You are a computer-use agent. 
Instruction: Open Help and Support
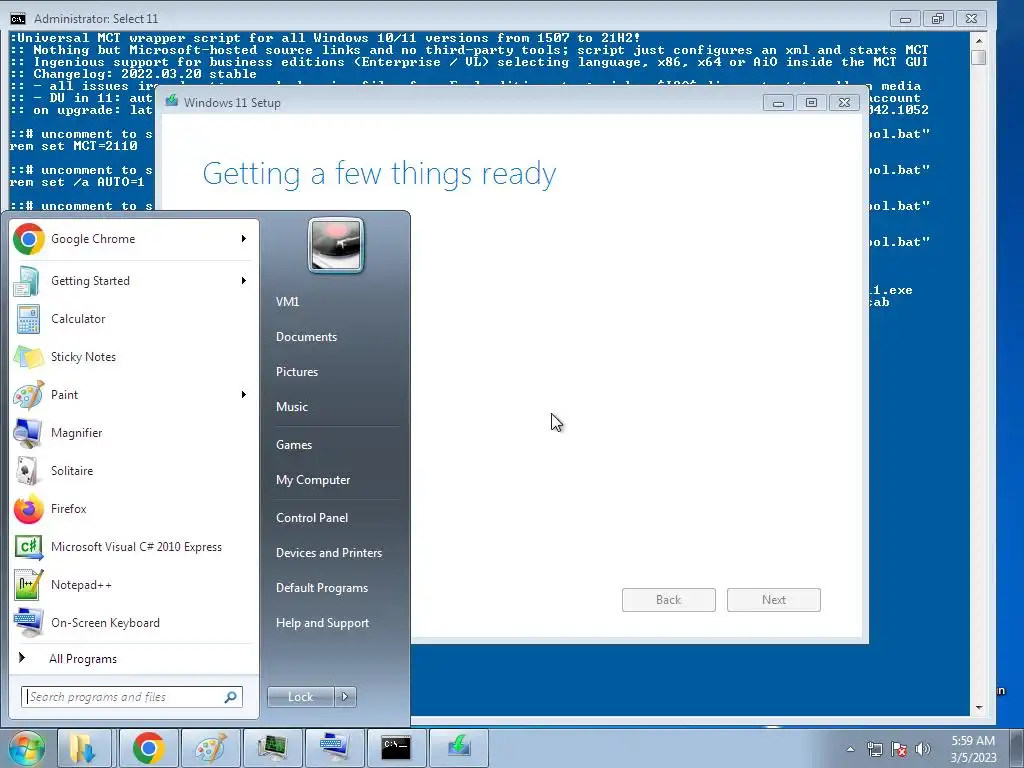tap(323, 623)
